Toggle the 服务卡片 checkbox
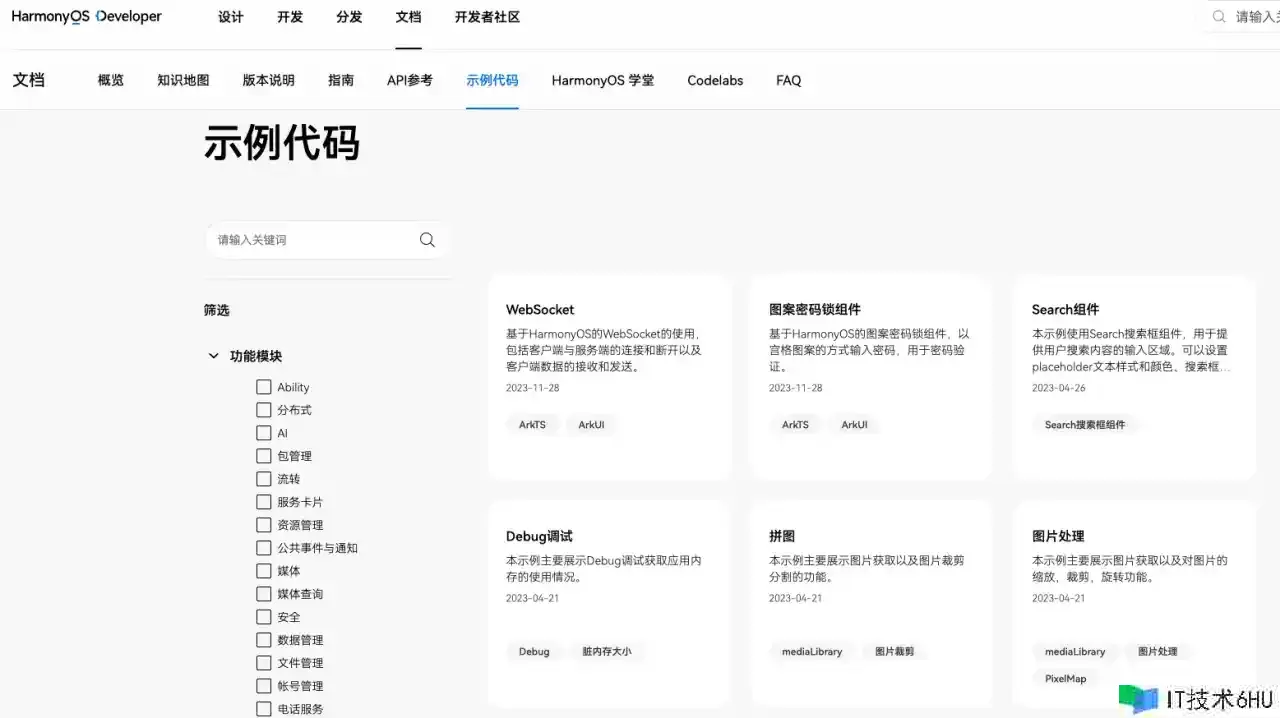Screen dimensions: 1280x718 coord(264,502)
